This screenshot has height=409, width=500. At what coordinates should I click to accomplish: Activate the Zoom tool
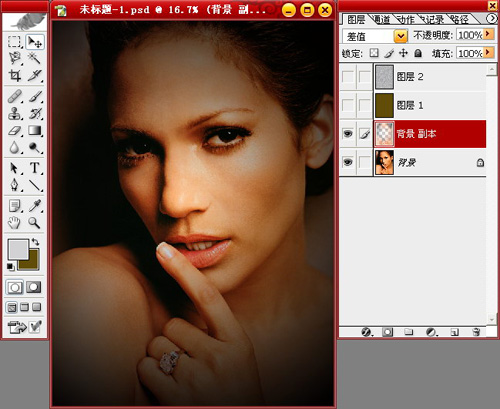[x=34, y=223]
